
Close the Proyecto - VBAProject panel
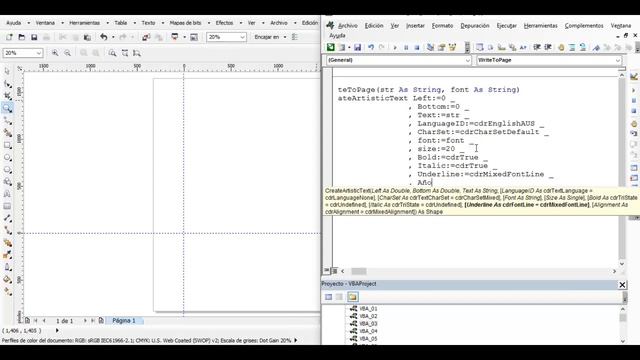pos(622,285)
